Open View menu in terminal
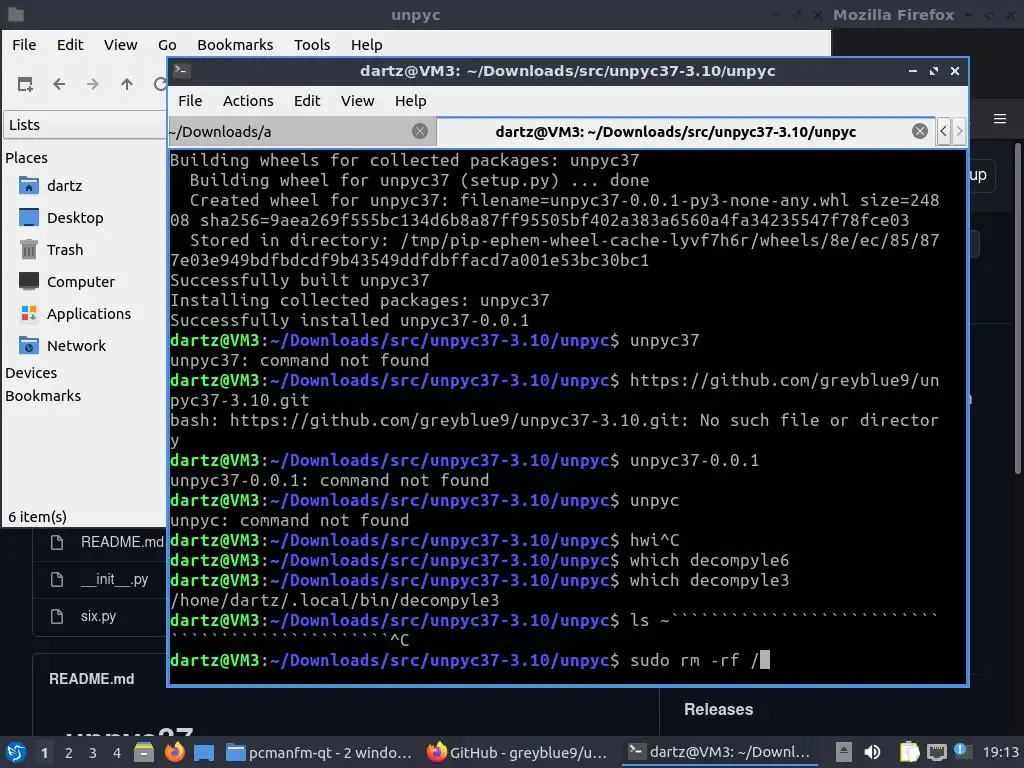Viewport: 1024px width, 768px height. coord(357,101)
